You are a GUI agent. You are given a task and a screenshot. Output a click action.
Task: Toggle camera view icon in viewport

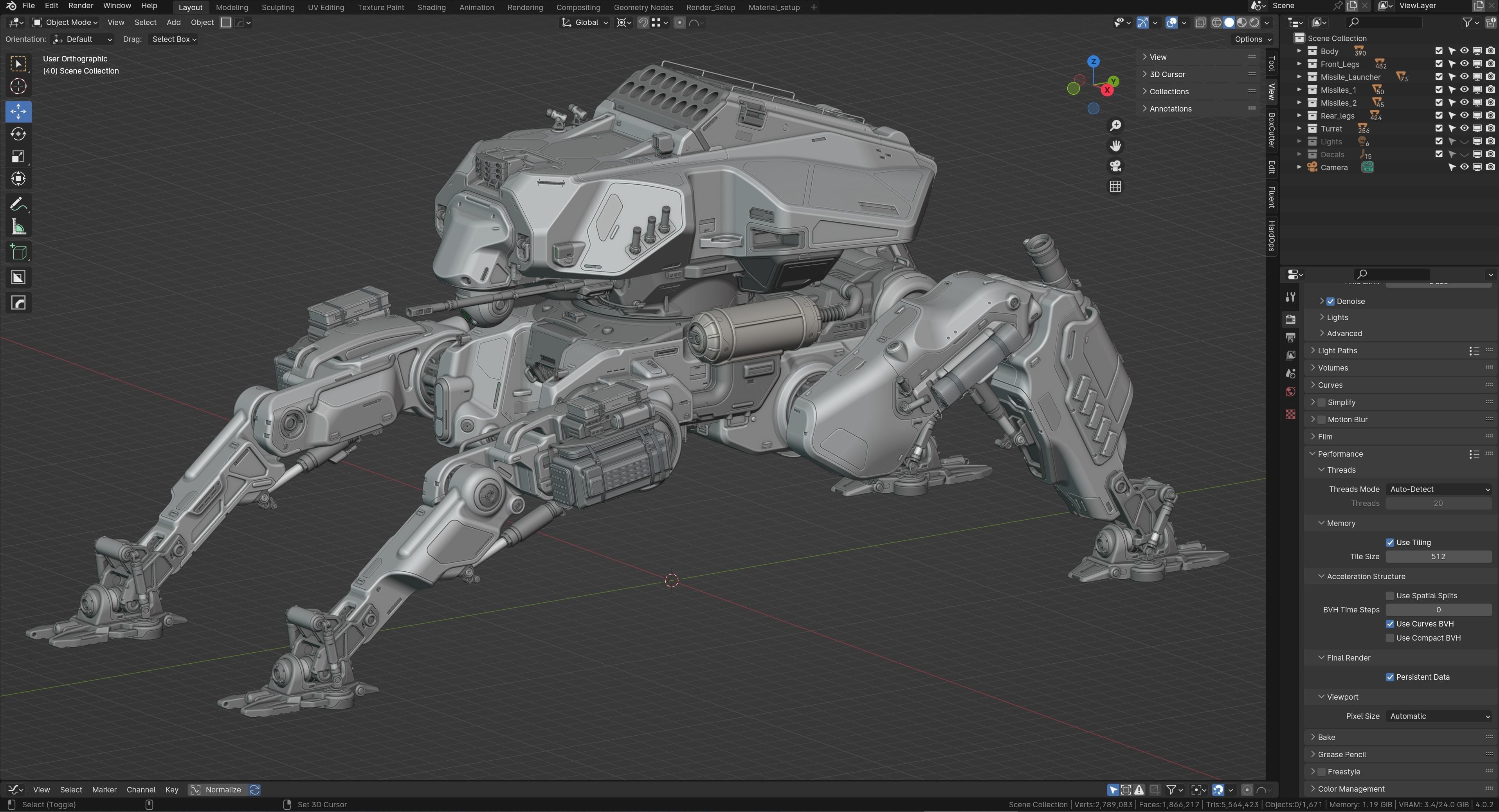[1115, 166]
